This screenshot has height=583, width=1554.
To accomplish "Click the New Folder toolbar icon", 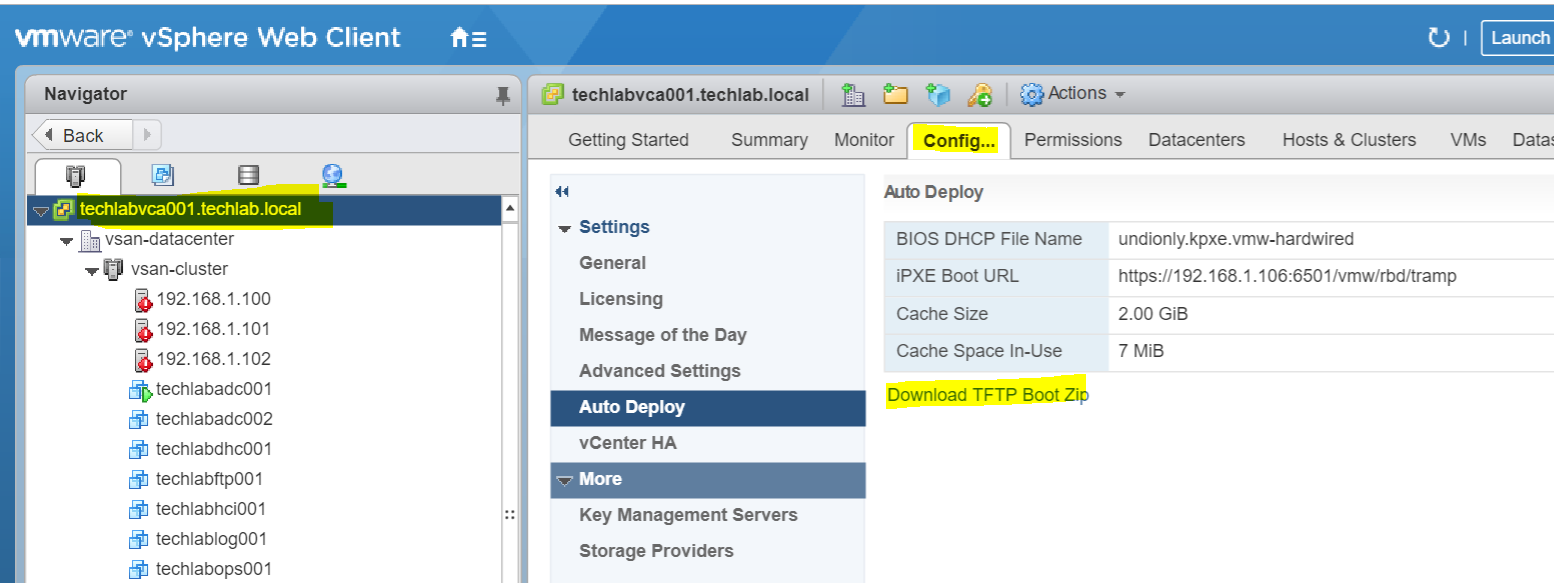I will 895,94.
